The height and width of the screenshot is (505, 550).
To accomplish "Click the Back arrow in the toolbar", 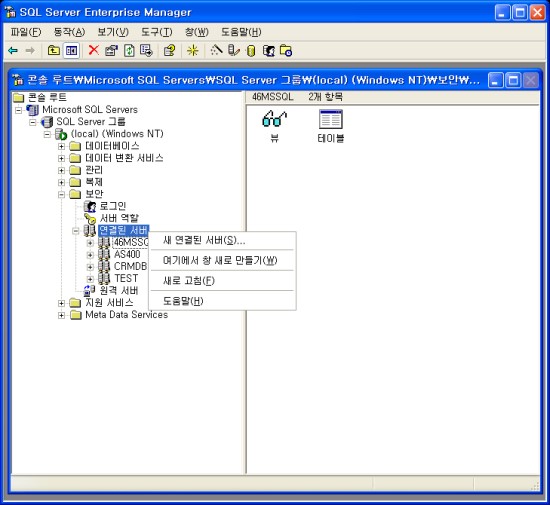I will point(13,51).
